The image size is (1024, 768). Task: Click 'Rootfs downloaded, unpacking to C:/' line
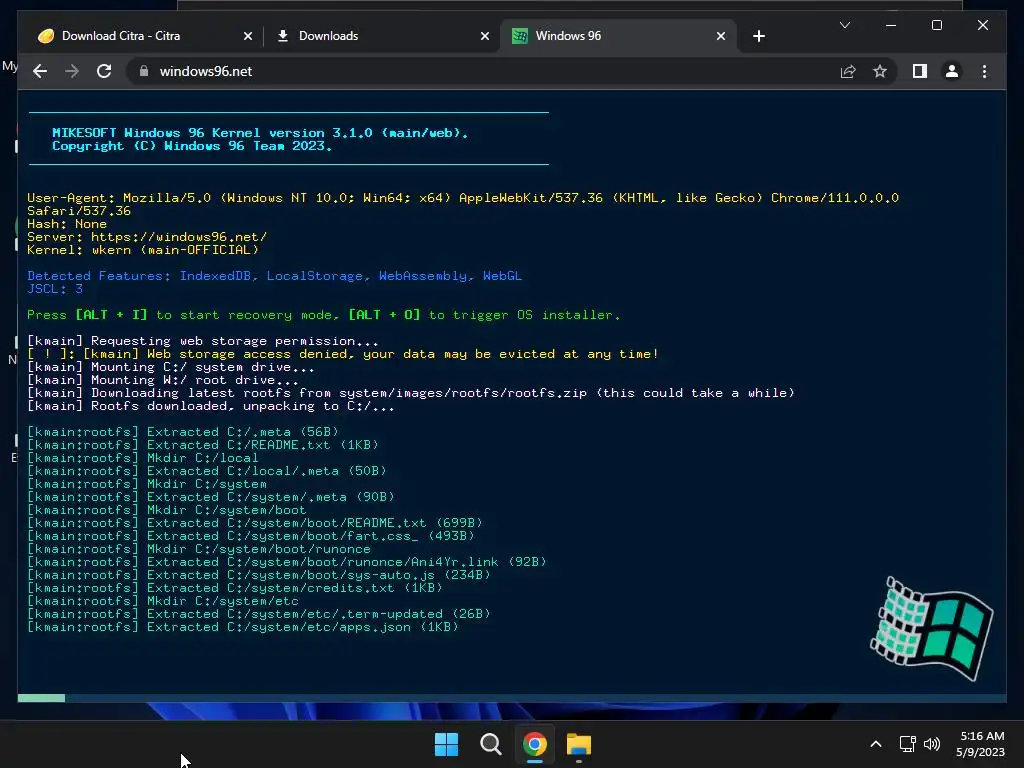click(210, 406)
